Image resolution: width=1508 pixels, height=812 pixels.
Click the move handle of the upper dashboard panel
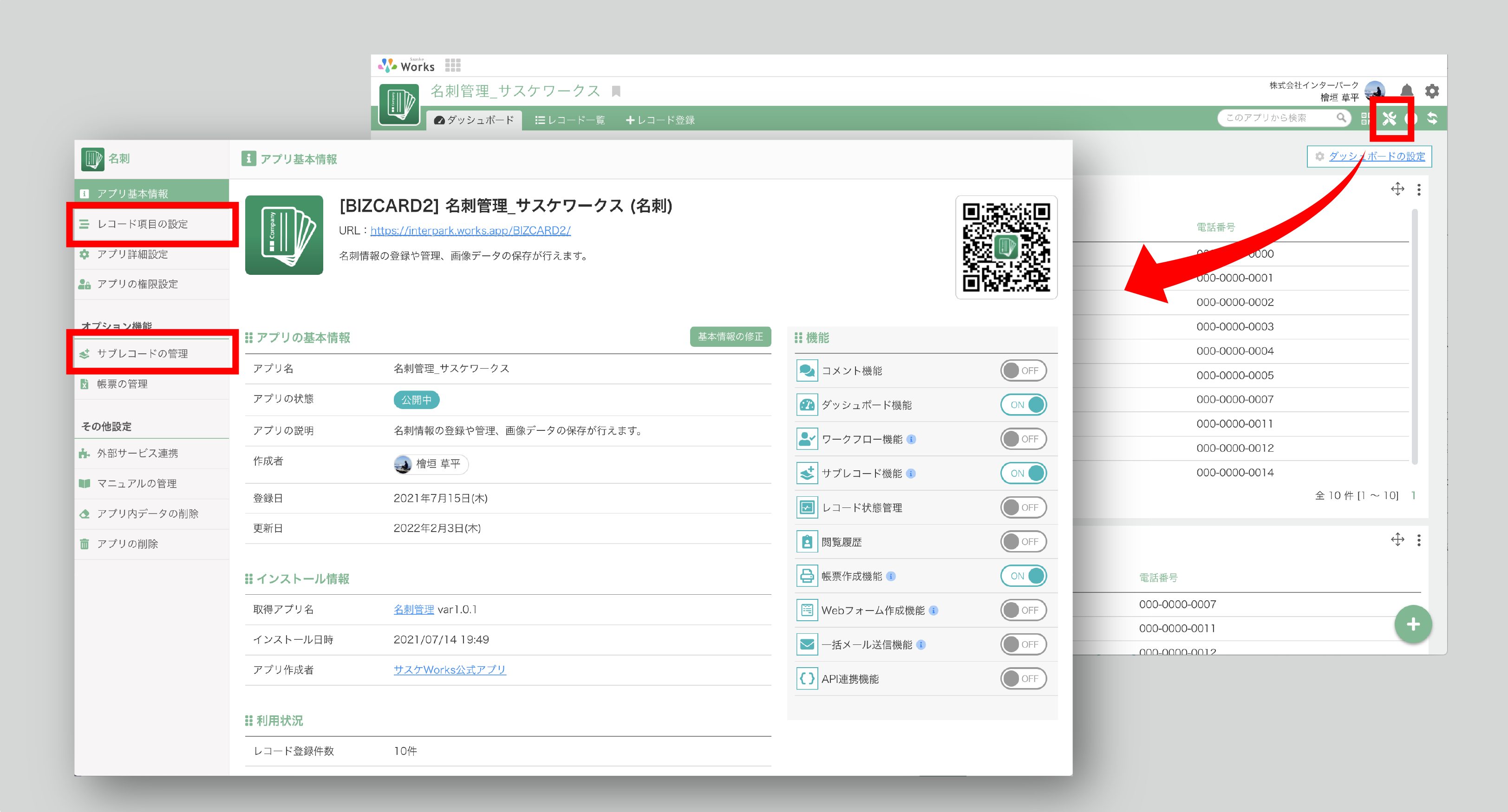pyautogui.click(x=1397, y=189)
